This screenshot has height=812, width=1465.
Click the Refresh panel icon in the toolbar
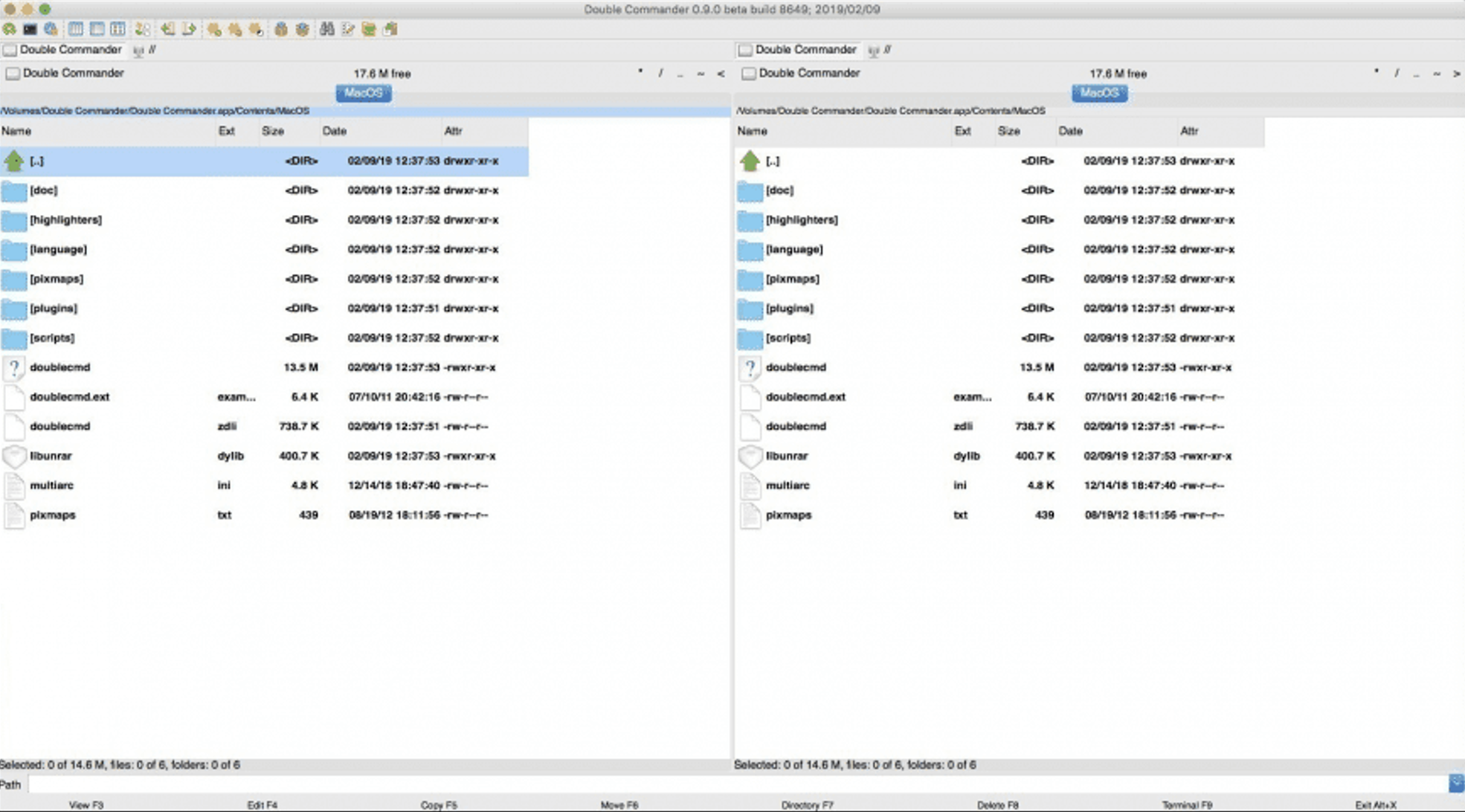[x=10, y=29]
